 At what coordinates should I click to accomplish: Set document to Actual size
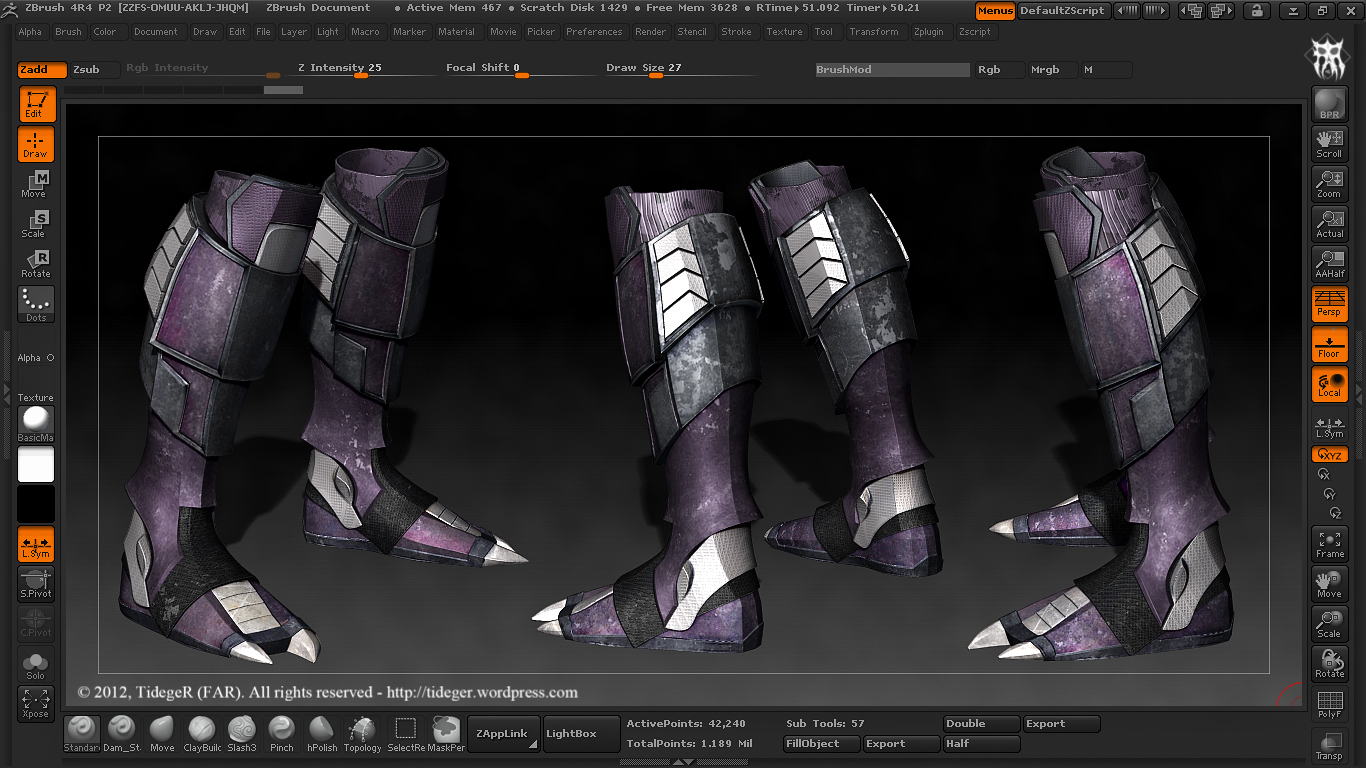point(1329,224)
